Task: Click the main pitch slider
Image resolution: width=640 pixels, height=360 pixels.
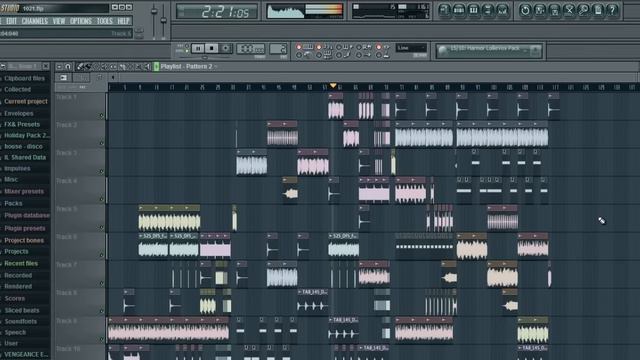Action: tap(164, 20)
